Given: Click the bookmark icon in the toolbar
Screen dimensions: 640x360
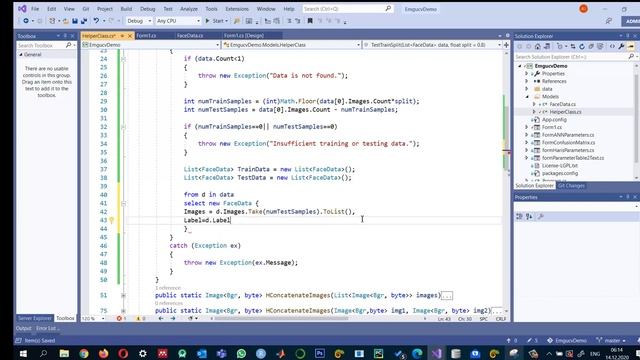Looking at the screenshot, I should tap(310, 21).
